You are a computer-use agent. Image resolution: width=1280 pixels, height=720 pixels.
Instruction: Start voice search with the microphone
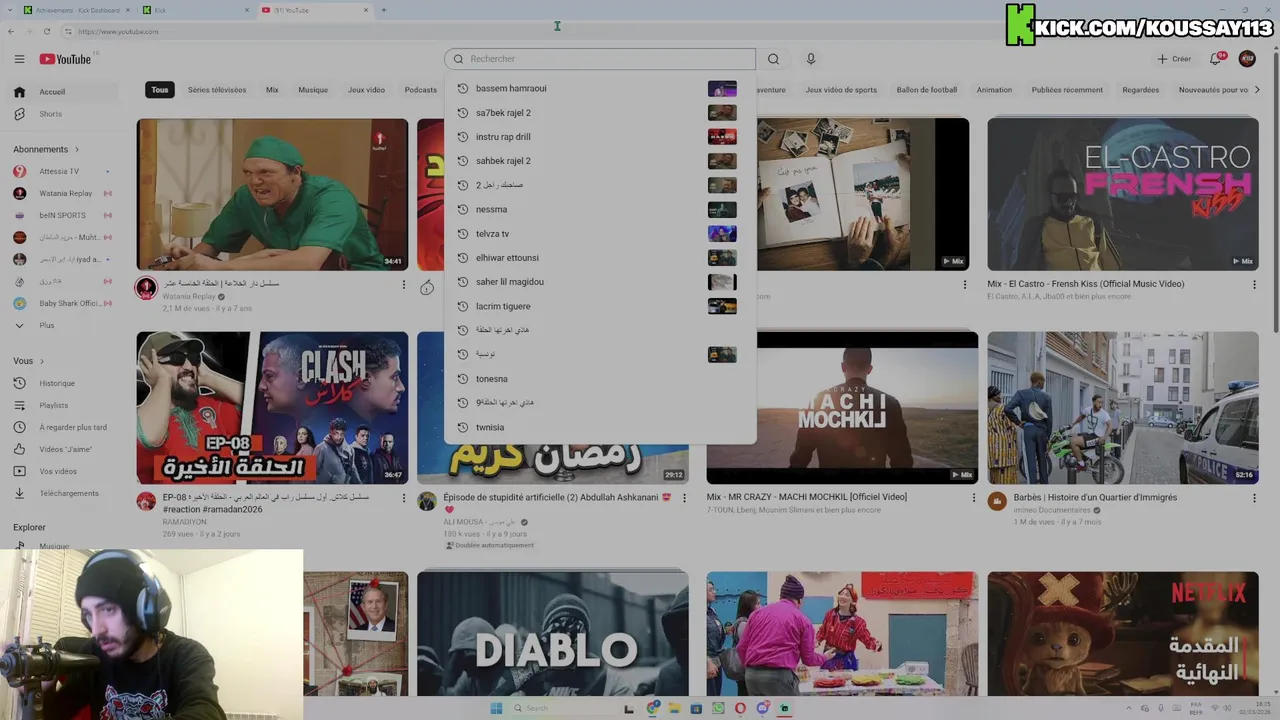coord(811,59)
